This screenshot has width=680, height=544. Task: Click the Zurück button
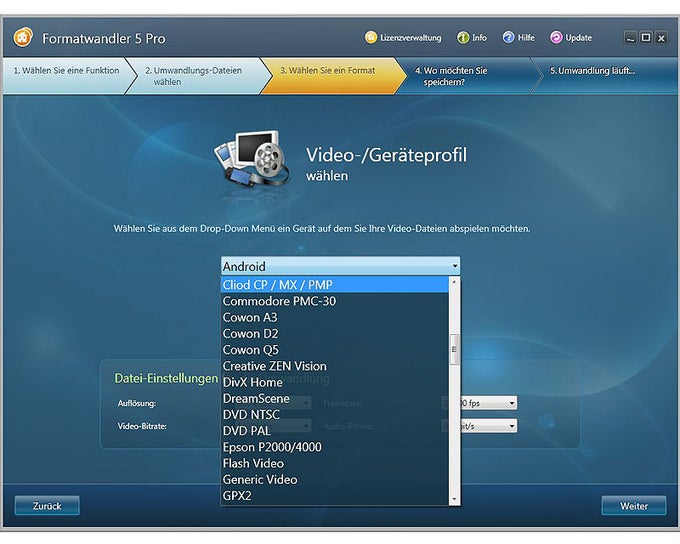[x=47, y=506]
